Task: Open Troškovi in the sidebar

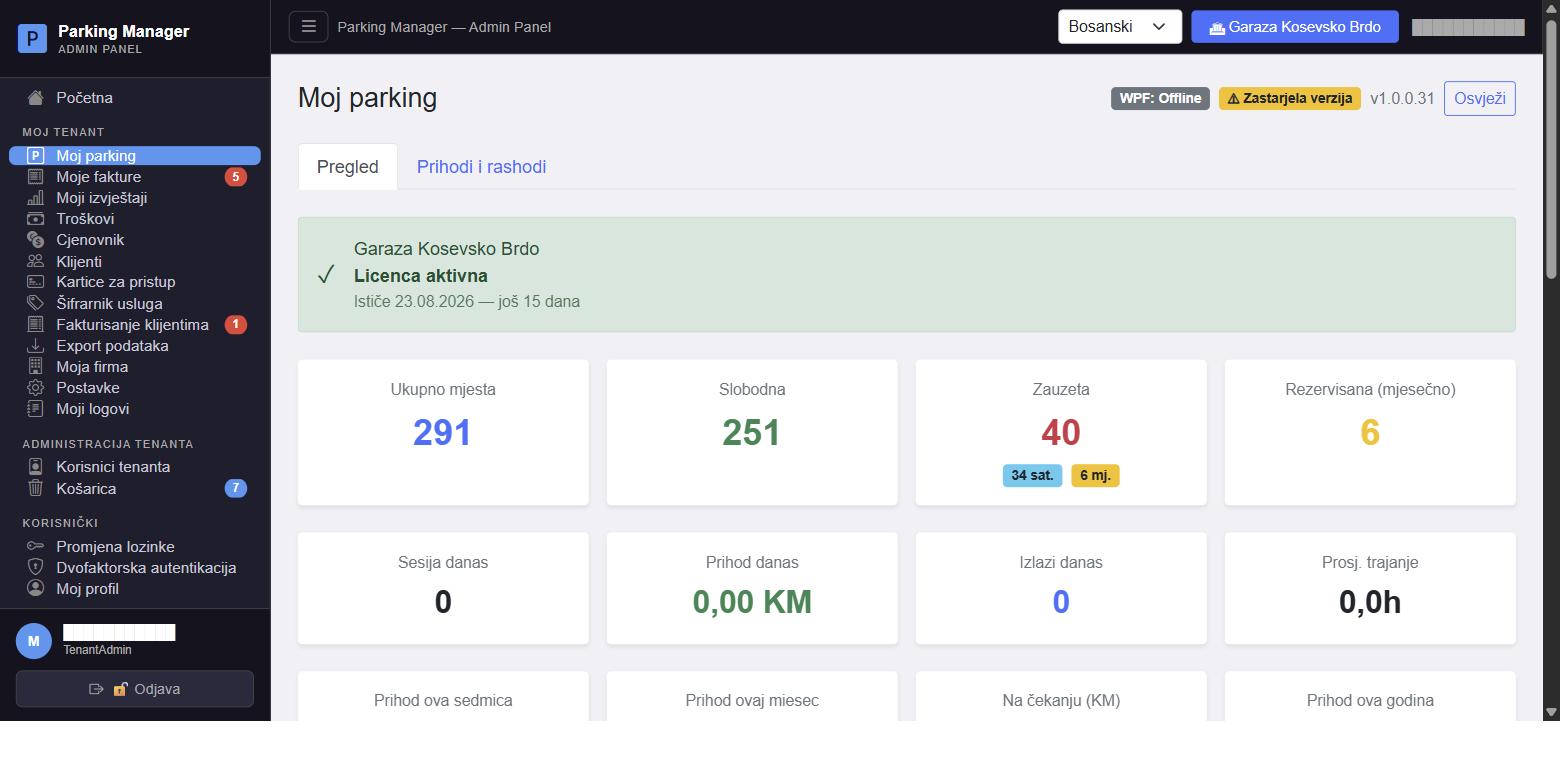Action: [x=135, y=219]
